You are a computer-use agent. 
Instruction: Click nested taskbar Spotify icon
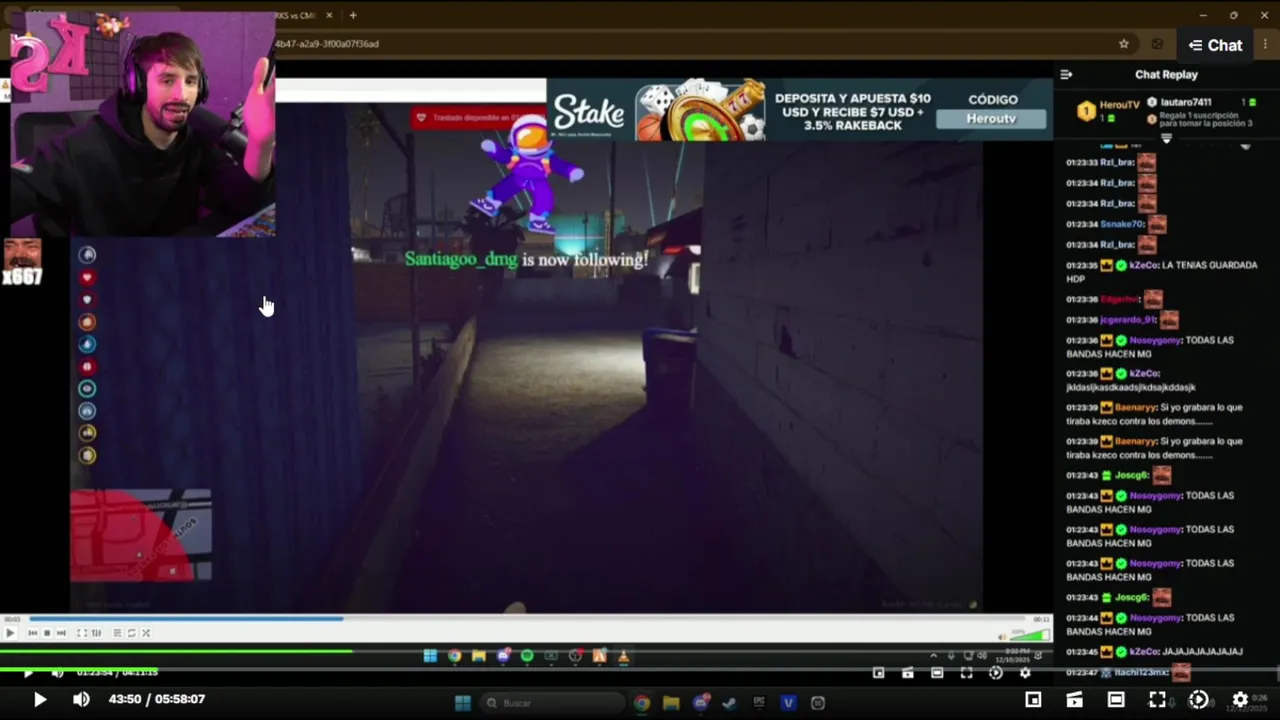pyautogui.click(x=527, y=656)
